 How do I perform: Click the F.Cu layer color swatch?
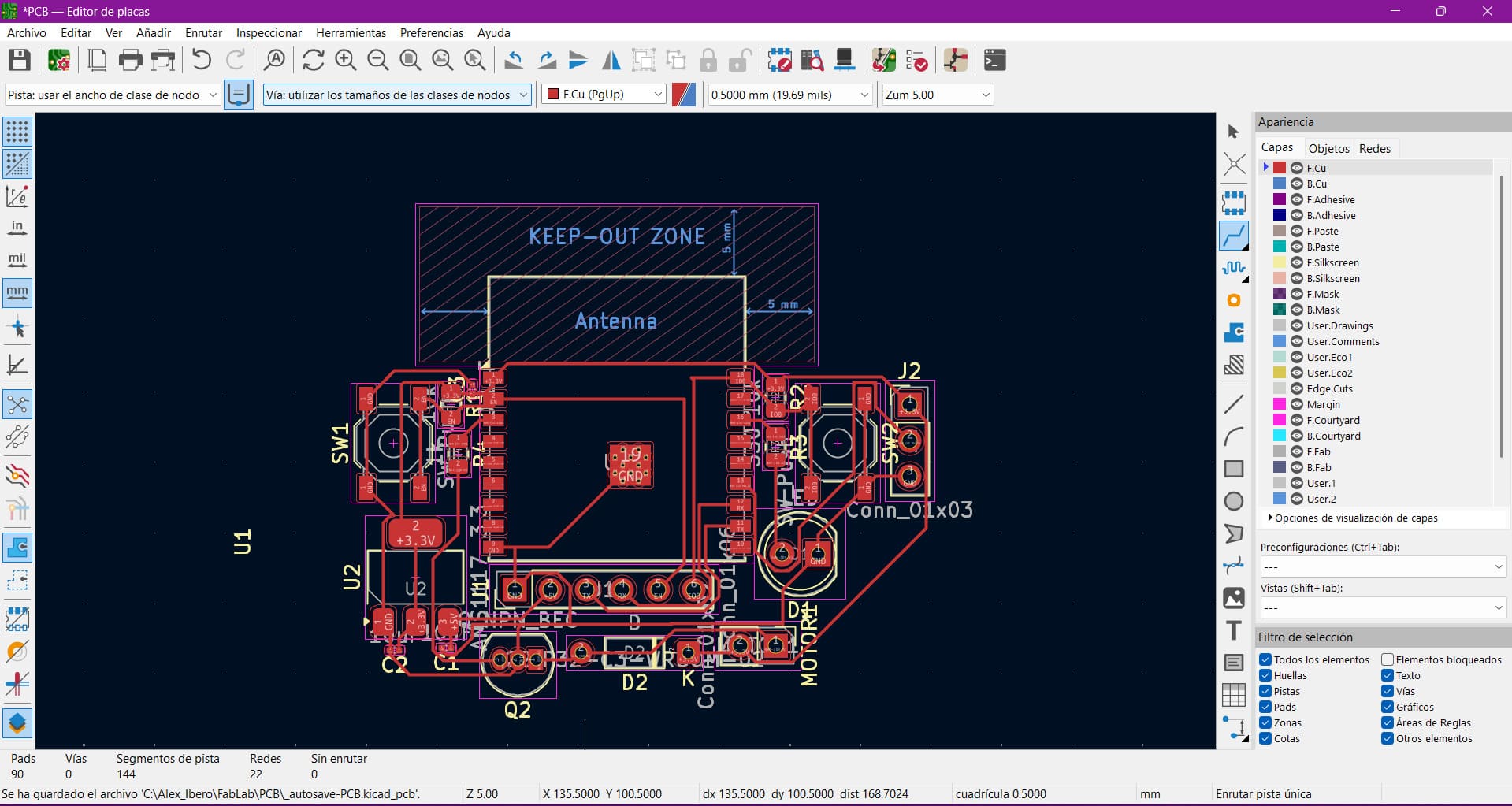1281,167
